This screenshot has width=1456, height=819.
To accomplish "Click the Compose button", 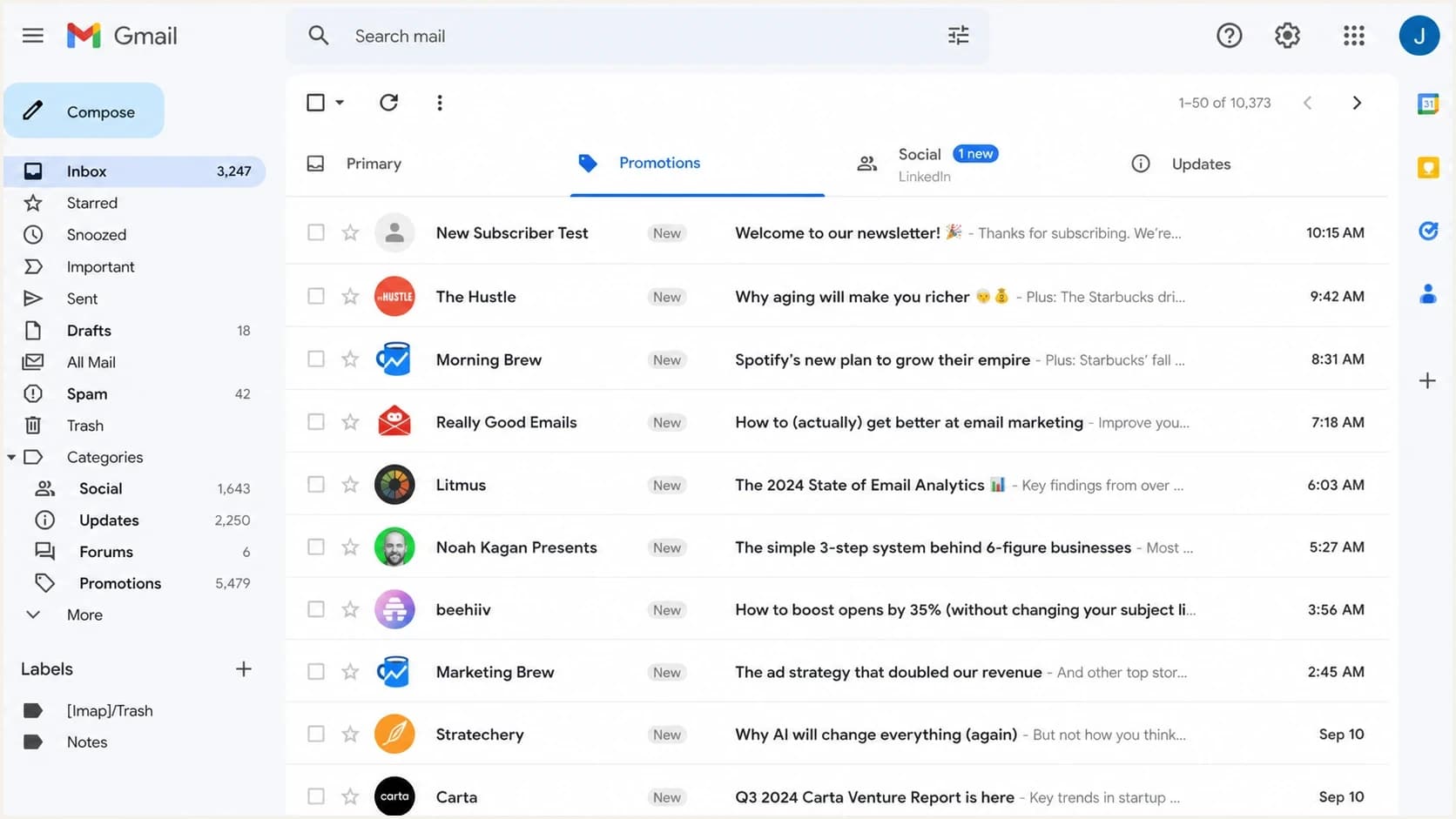I will coord(84,111).
